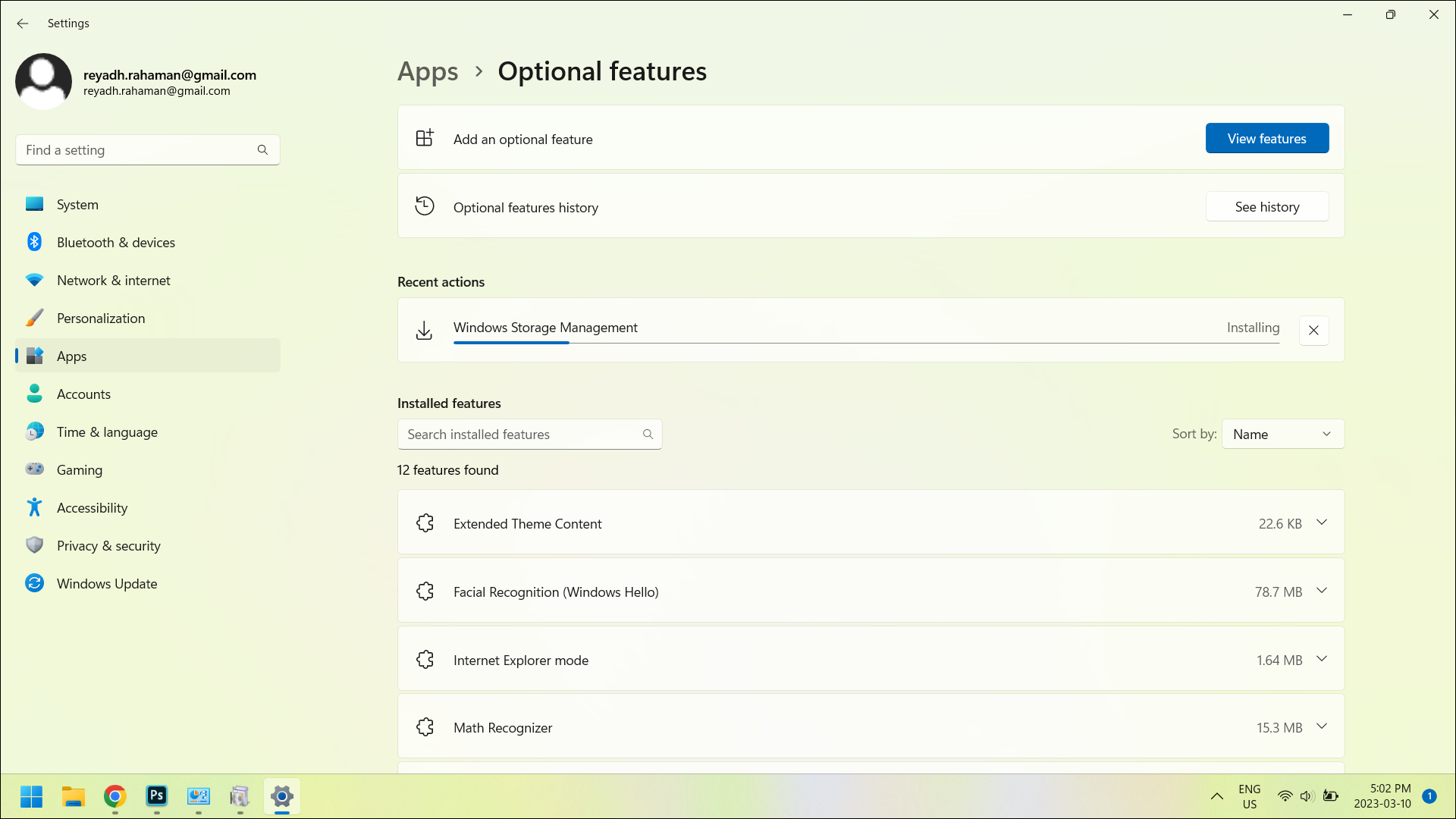Select Apps menu item

pos(72,356)
